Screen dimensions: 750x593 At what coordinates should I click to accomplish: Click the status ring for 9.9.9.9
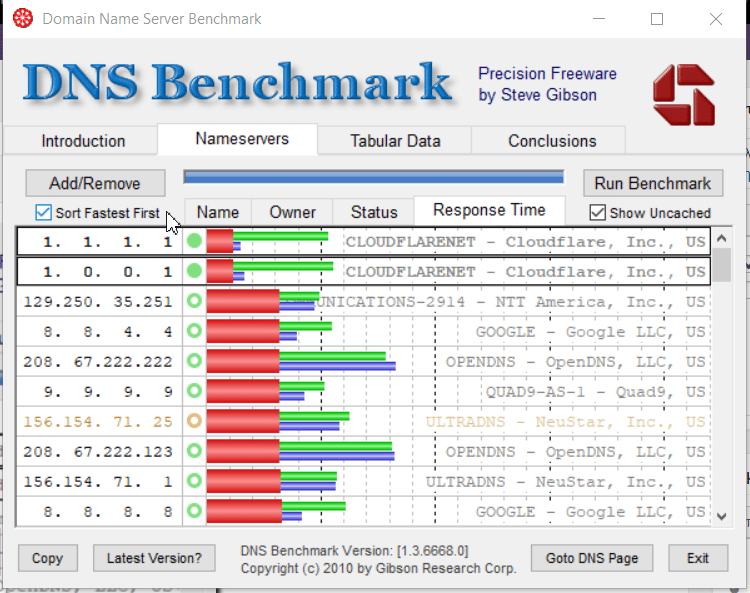coord(194,391)
